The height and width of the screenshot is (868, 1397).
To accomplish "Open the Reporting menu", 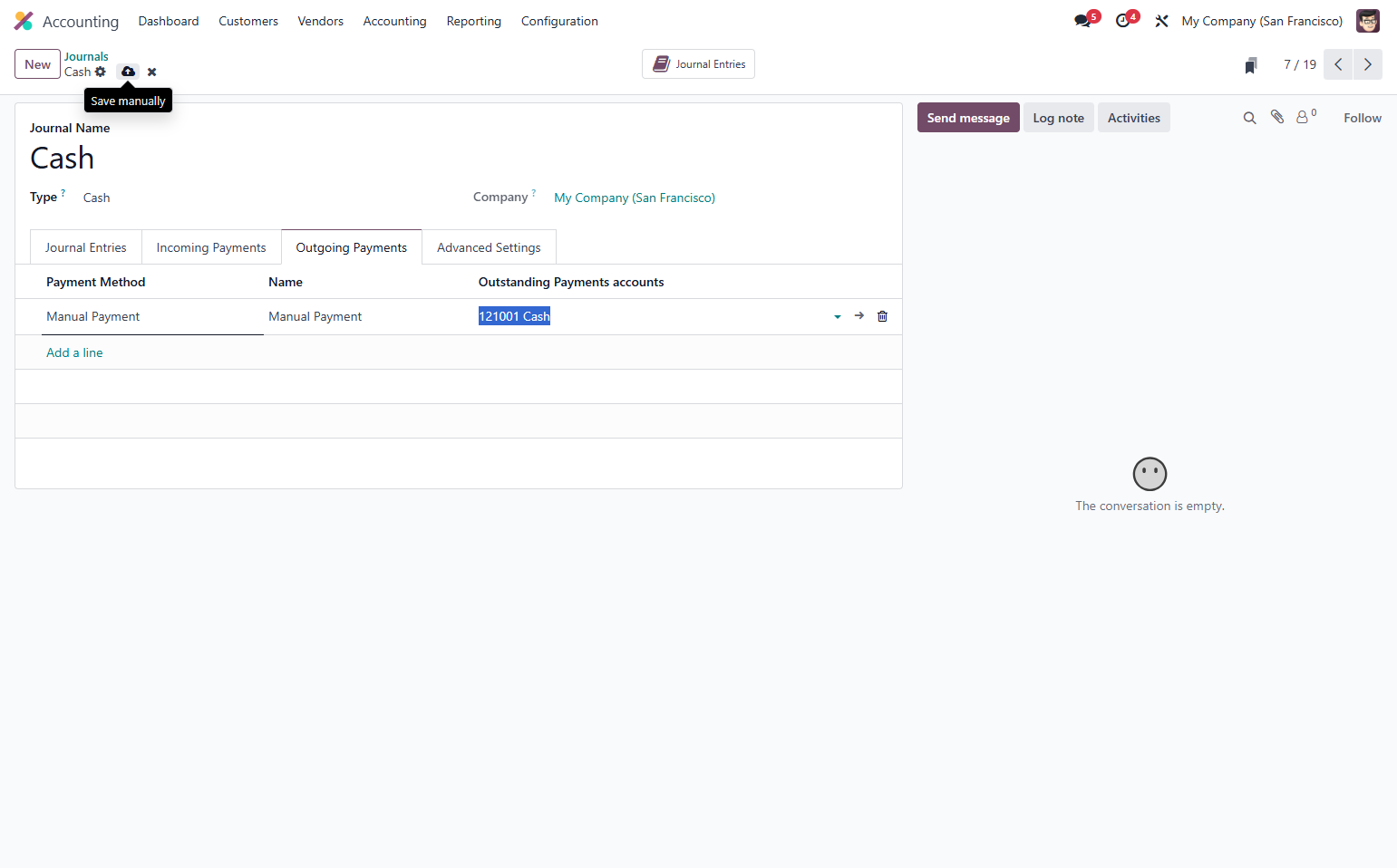I will click(474, 21).
